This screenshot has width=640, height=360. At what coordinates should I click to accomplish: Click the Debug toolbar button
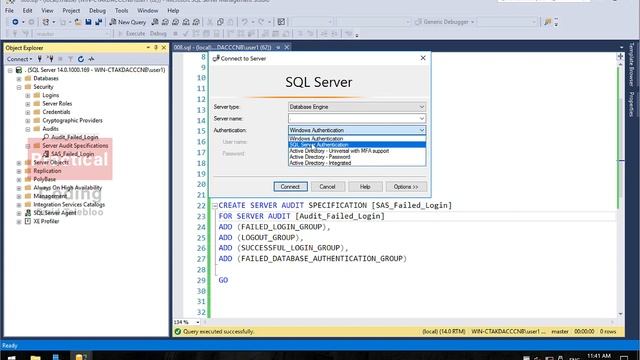click(158, 34)
